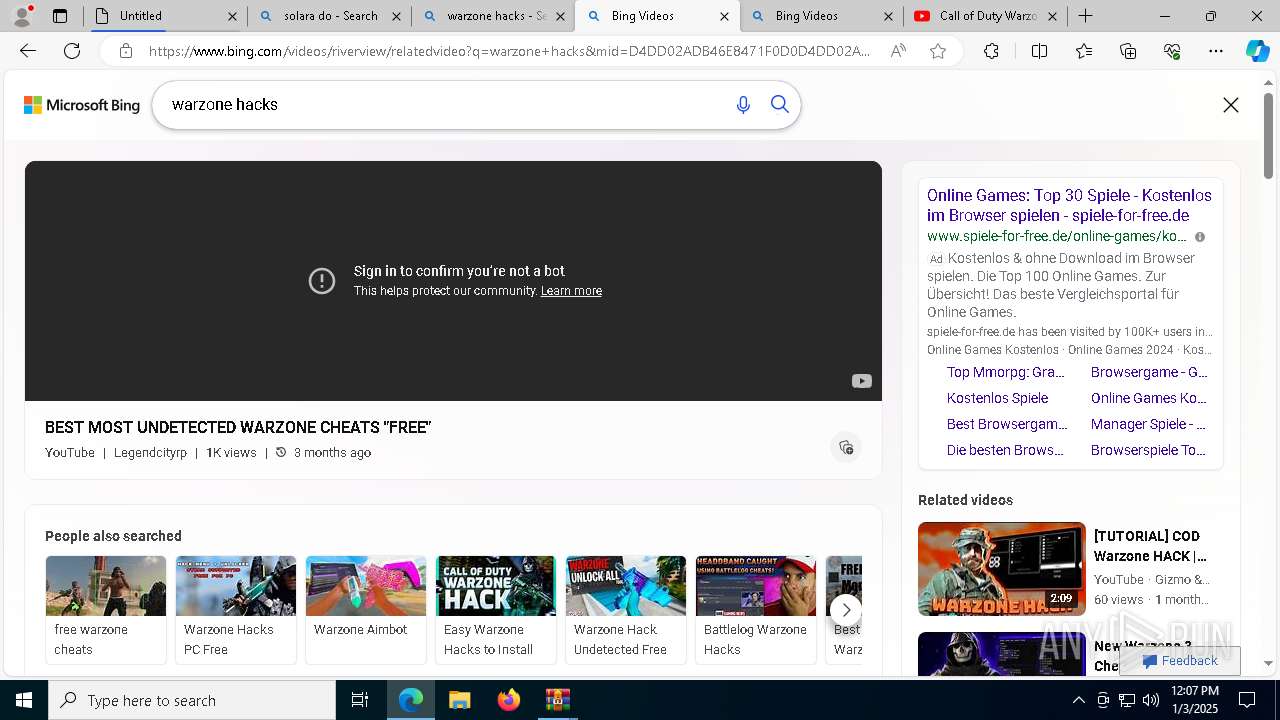Close the Untitled tab
Screen dimensions: 1280x720
pyautogui.click(x=232, y=16)
